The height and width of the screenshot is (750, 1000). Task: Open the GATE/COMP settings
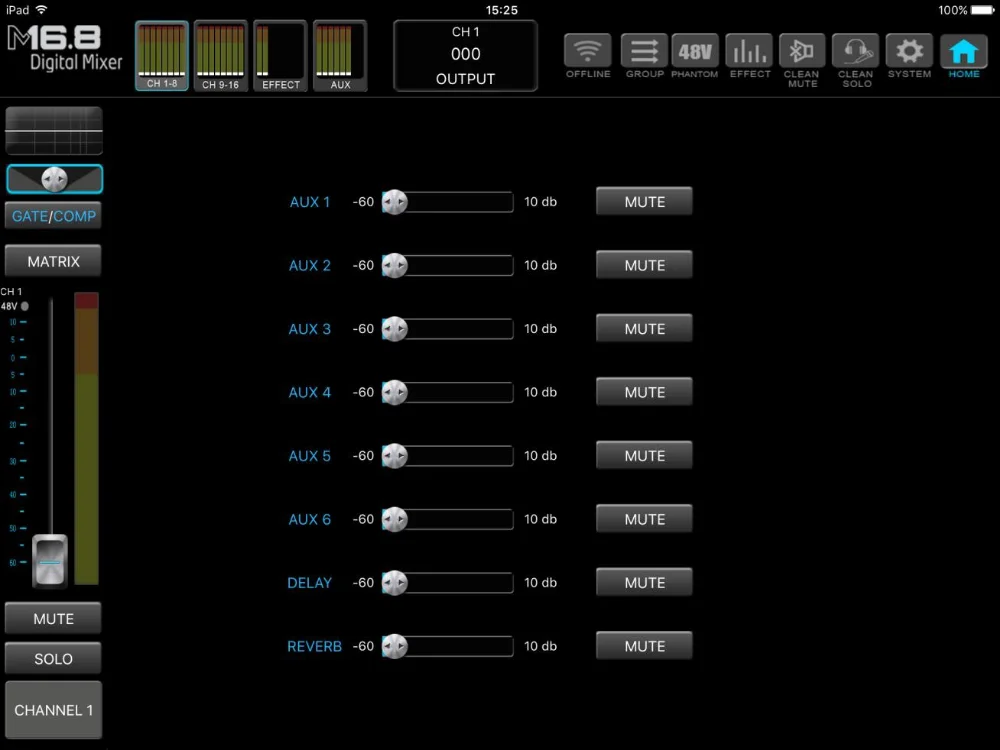[54, 216]
